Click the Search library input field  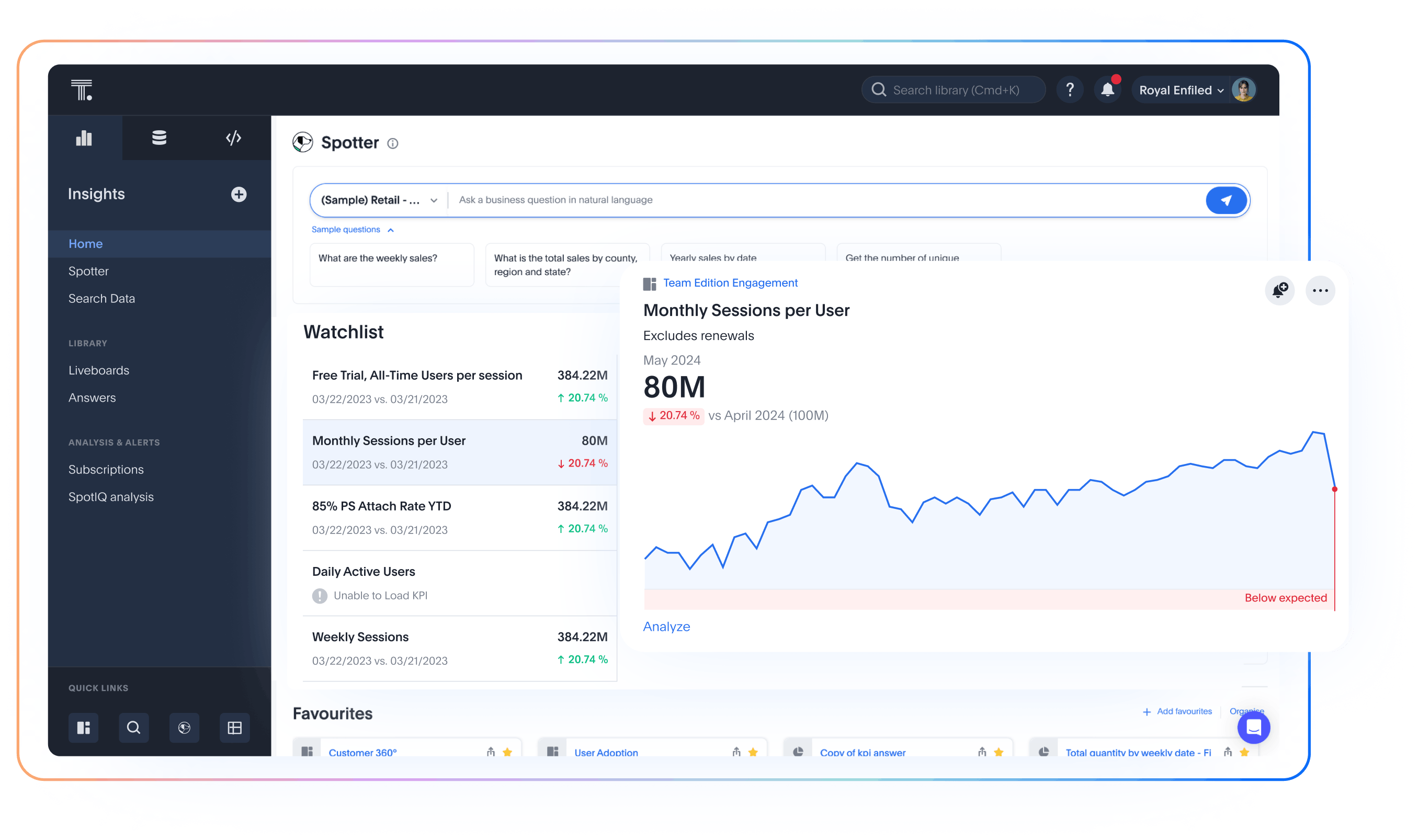pos(956,90)
